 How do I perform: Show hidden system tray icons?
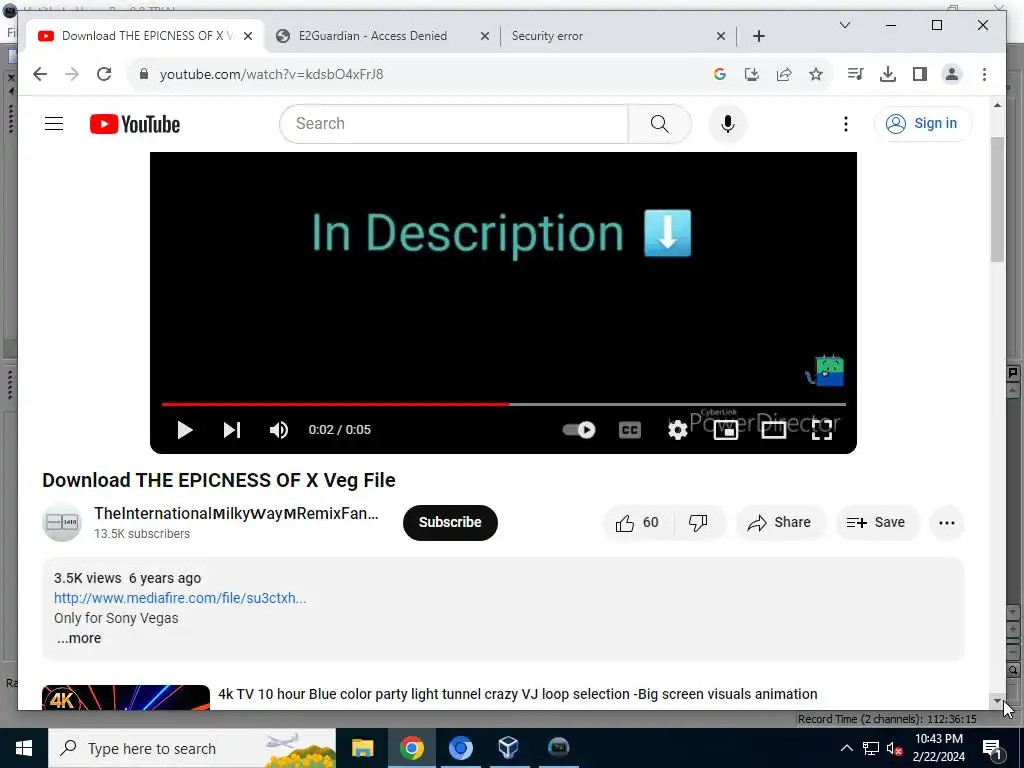point(846,748)
